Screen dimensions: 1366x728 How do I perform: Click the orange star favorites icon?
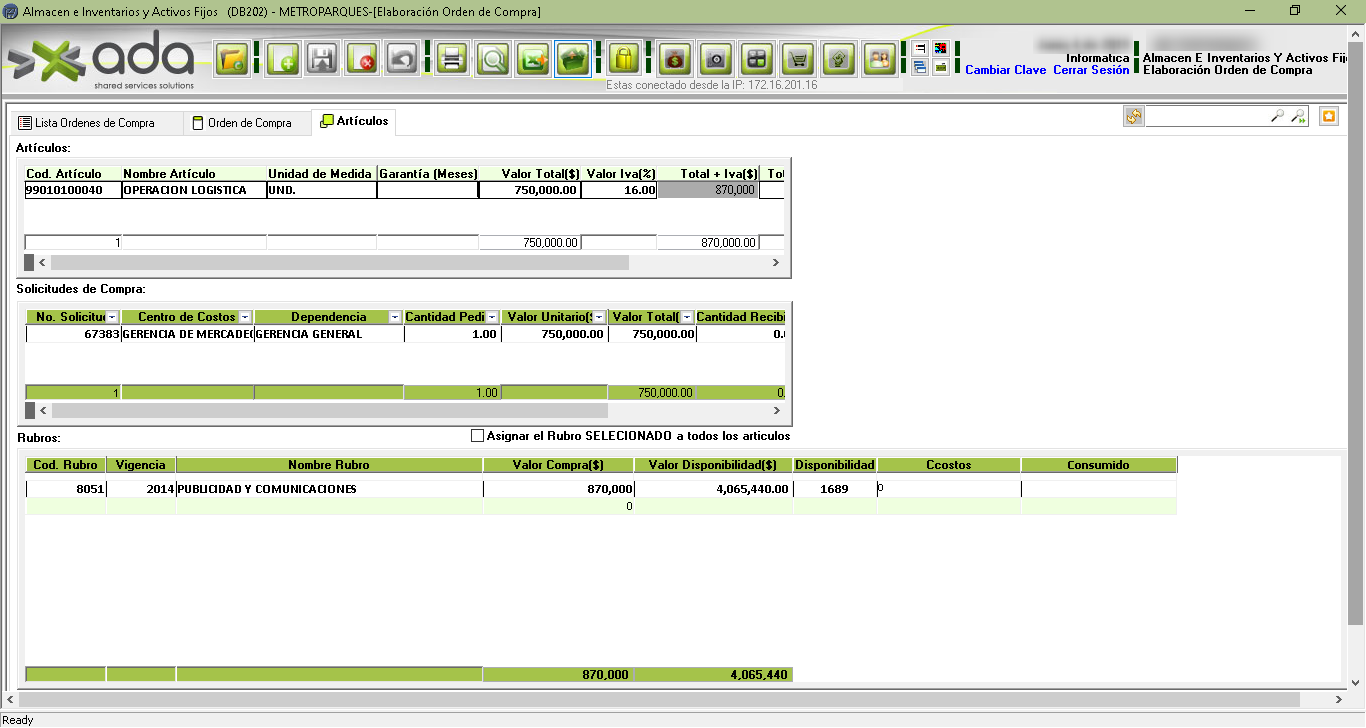(x=1328, y=117)
